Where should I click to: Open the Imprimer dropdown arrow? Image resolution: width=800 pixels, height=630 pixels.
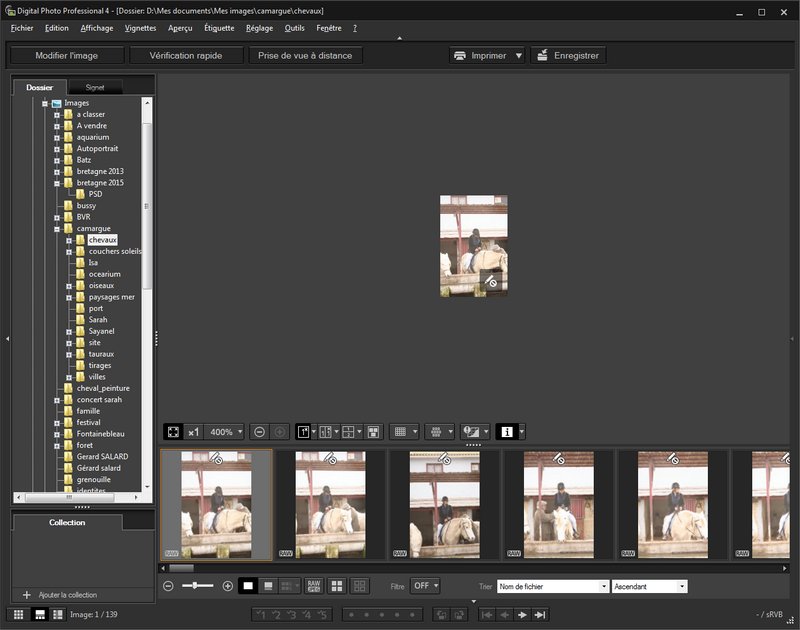[519, 56]
